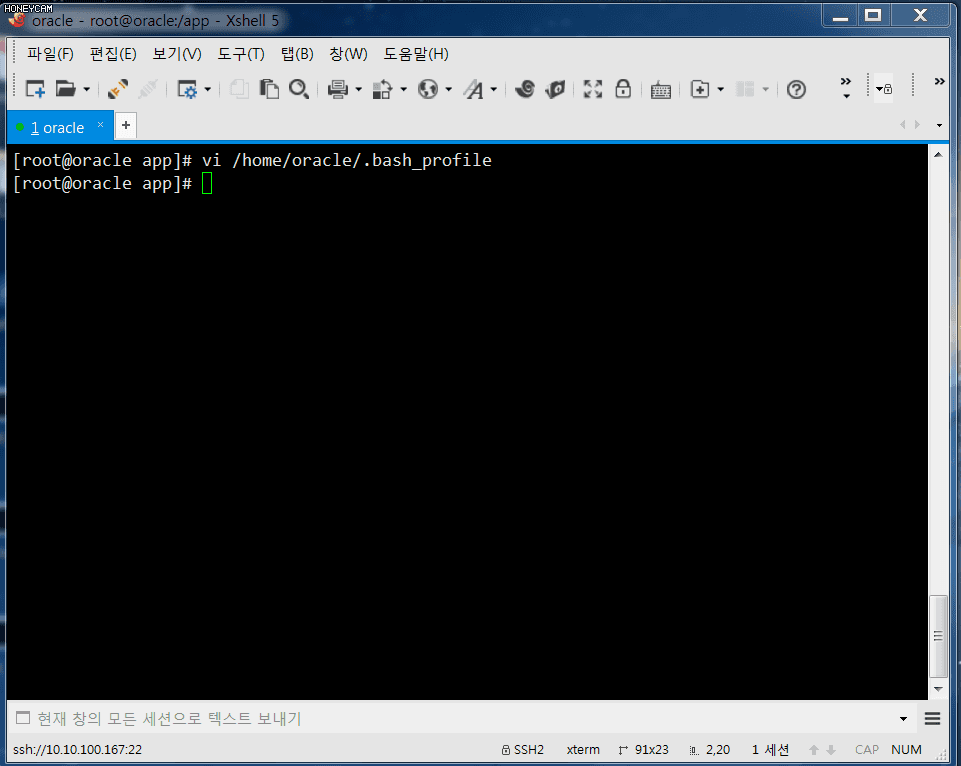Click the Xftp leaf icon
Viewport: 961px width, 766px height.
(555, 89)
